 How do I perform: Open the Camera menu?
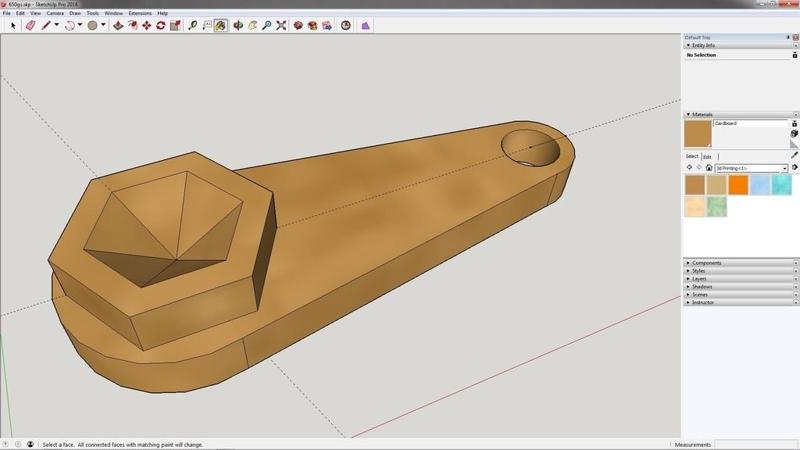pos(55,13)
